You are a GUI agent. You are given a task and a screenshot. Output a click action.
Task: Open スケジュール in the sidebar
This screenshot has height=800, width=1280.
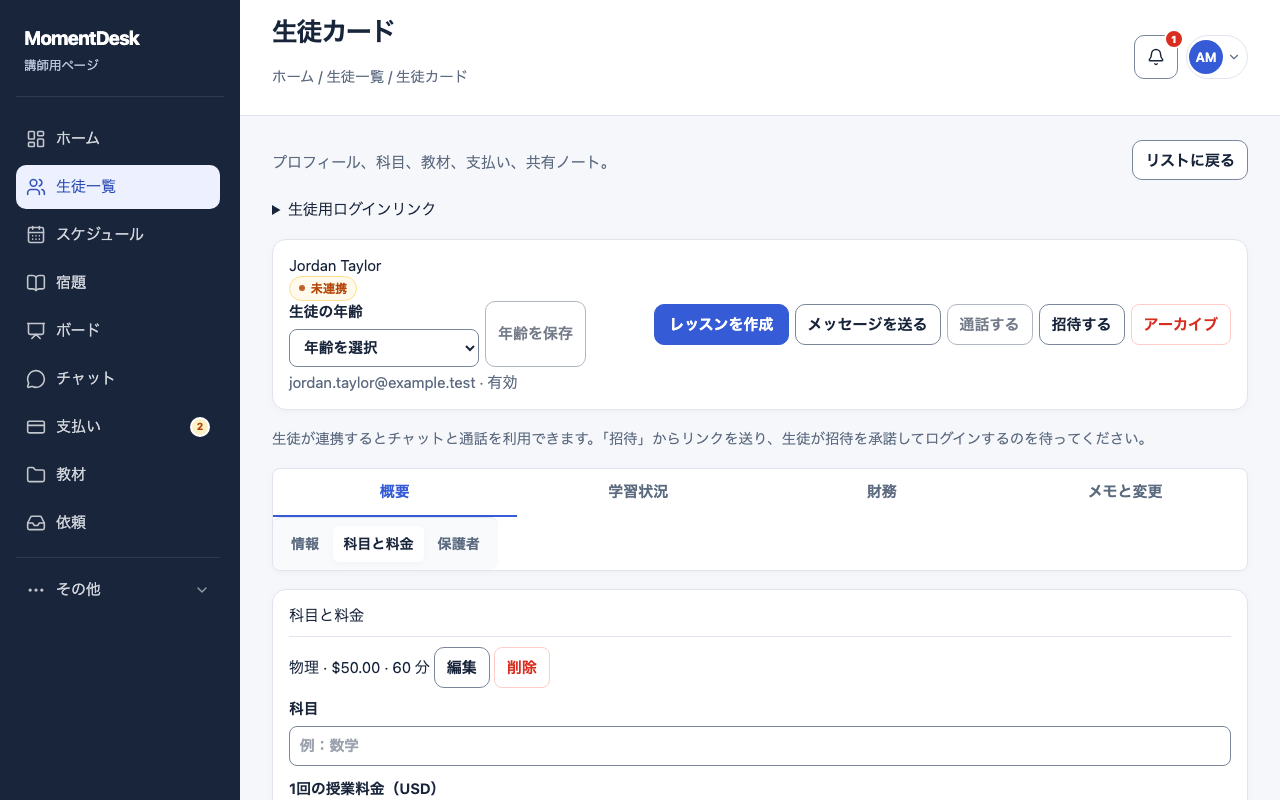[x=118, y=234]
